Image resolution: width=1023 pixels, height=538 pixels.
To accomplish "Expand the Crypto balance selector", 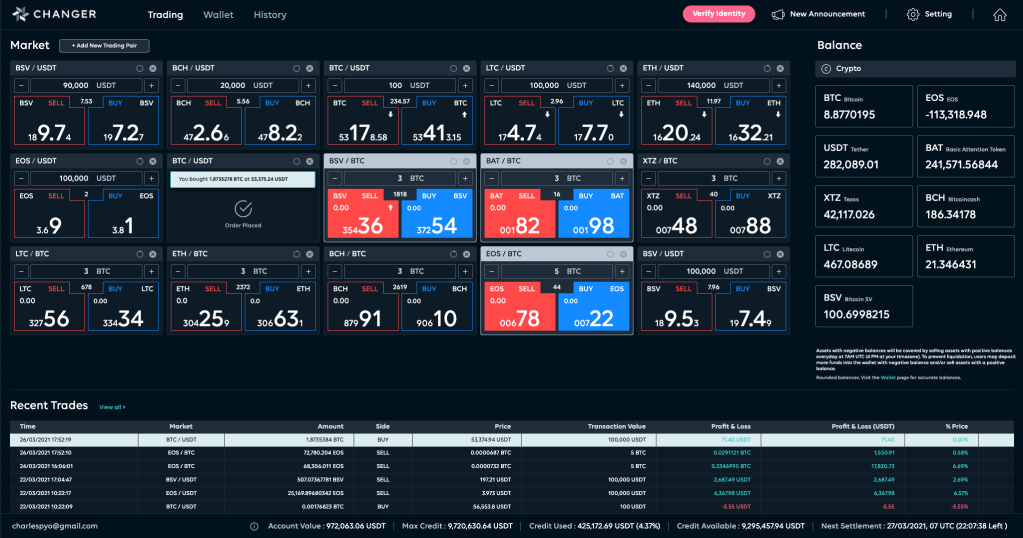I will (826, 69).
